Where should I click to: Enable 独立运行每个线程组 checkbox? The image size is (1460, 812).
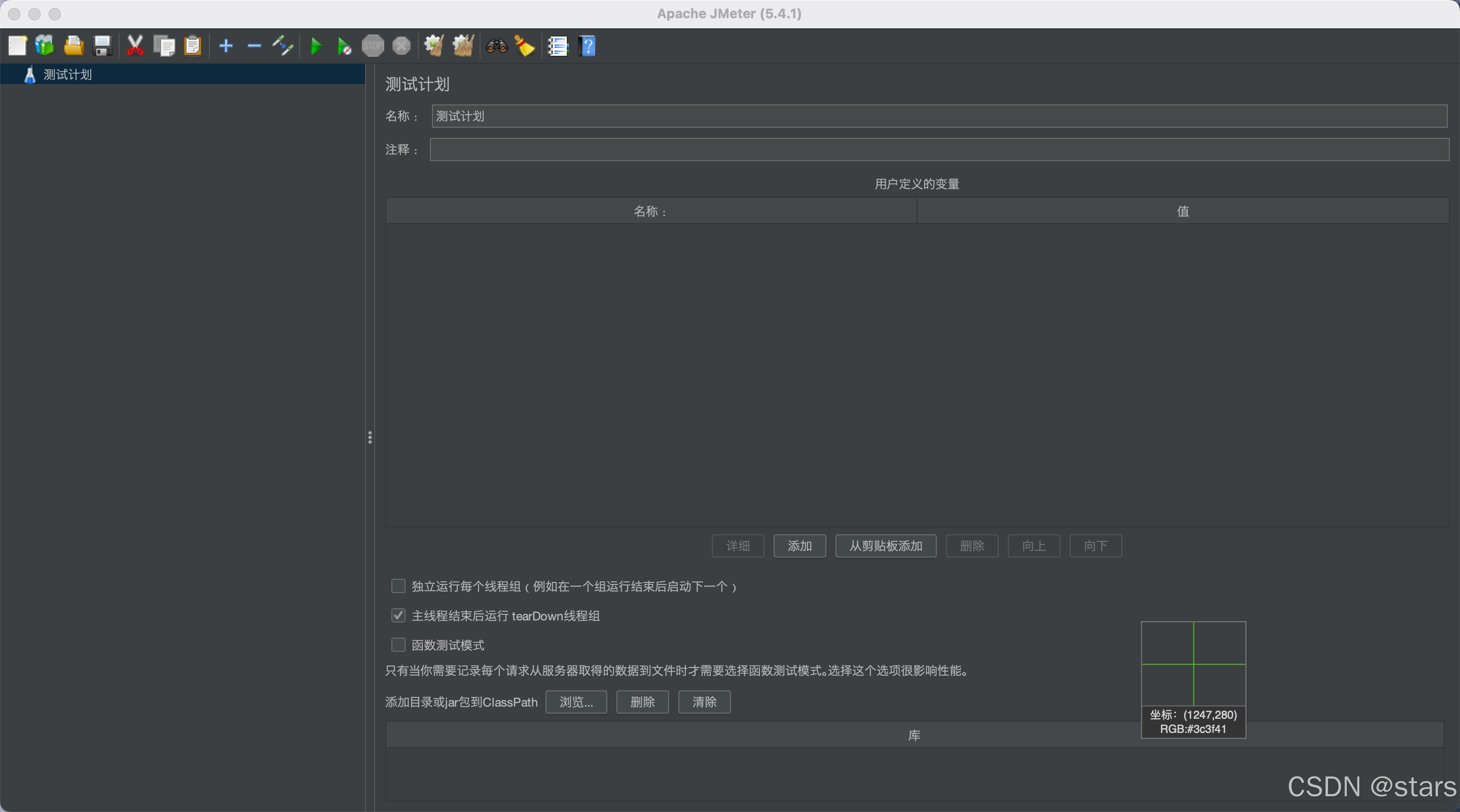[x=398, y=586]
